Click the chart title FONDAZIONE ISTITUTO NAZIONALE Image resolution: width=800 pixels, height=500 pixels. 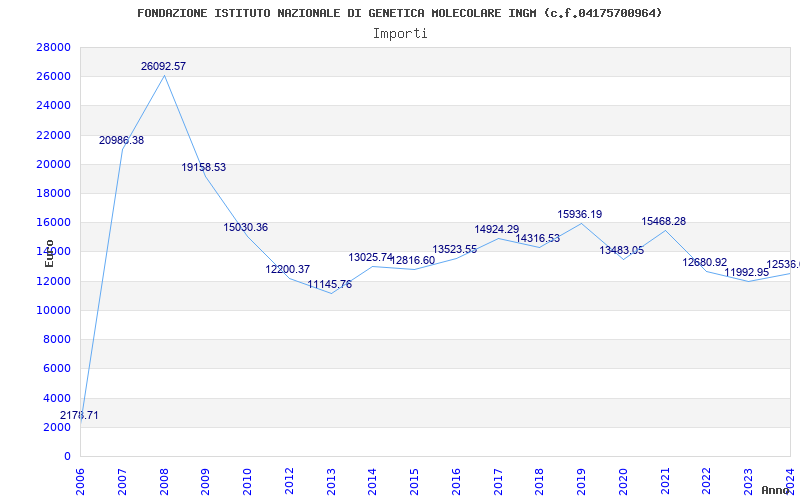click(399, 13)
